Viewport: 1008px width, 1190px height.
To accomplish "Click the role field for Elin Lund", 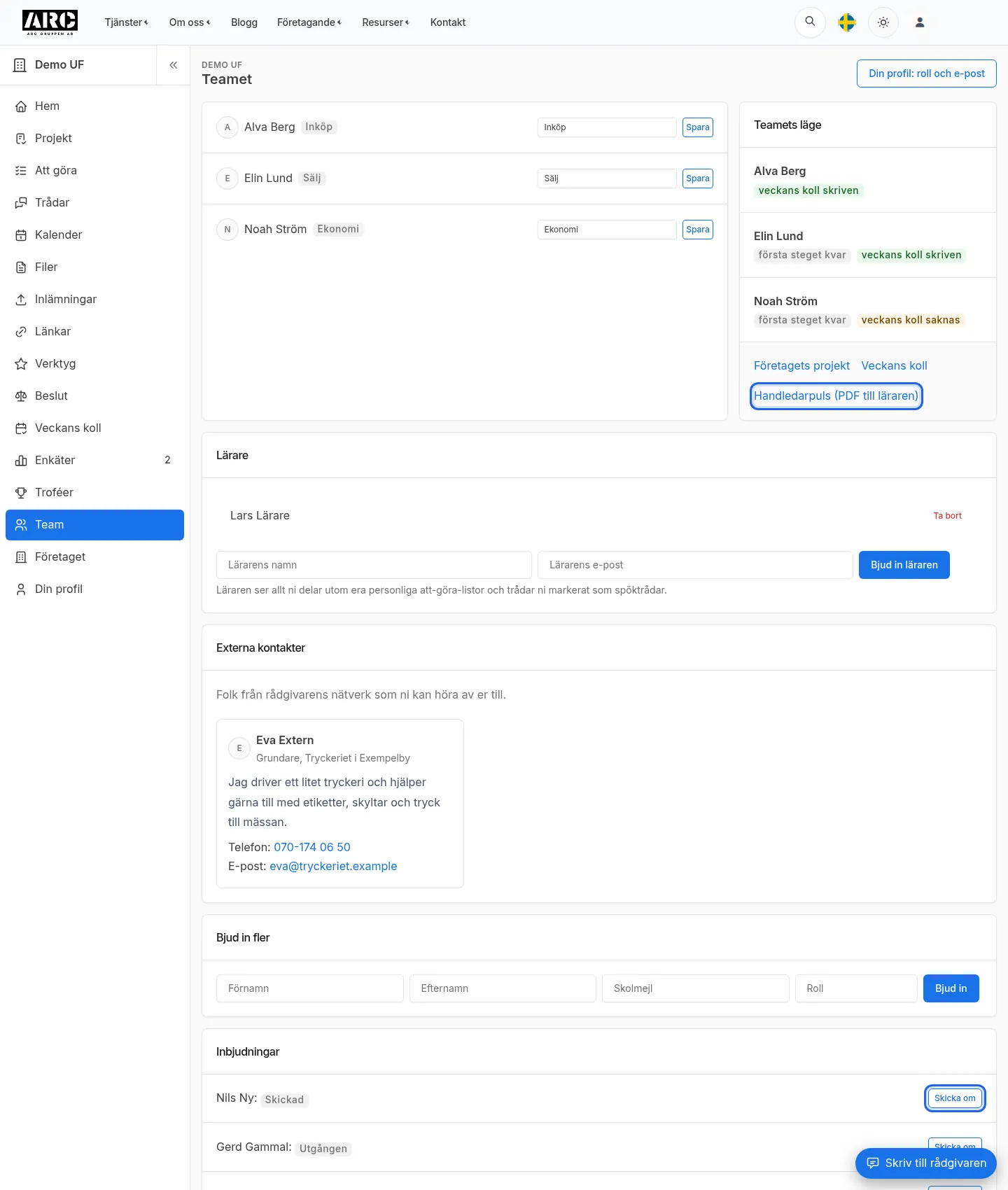I will 607,178.
